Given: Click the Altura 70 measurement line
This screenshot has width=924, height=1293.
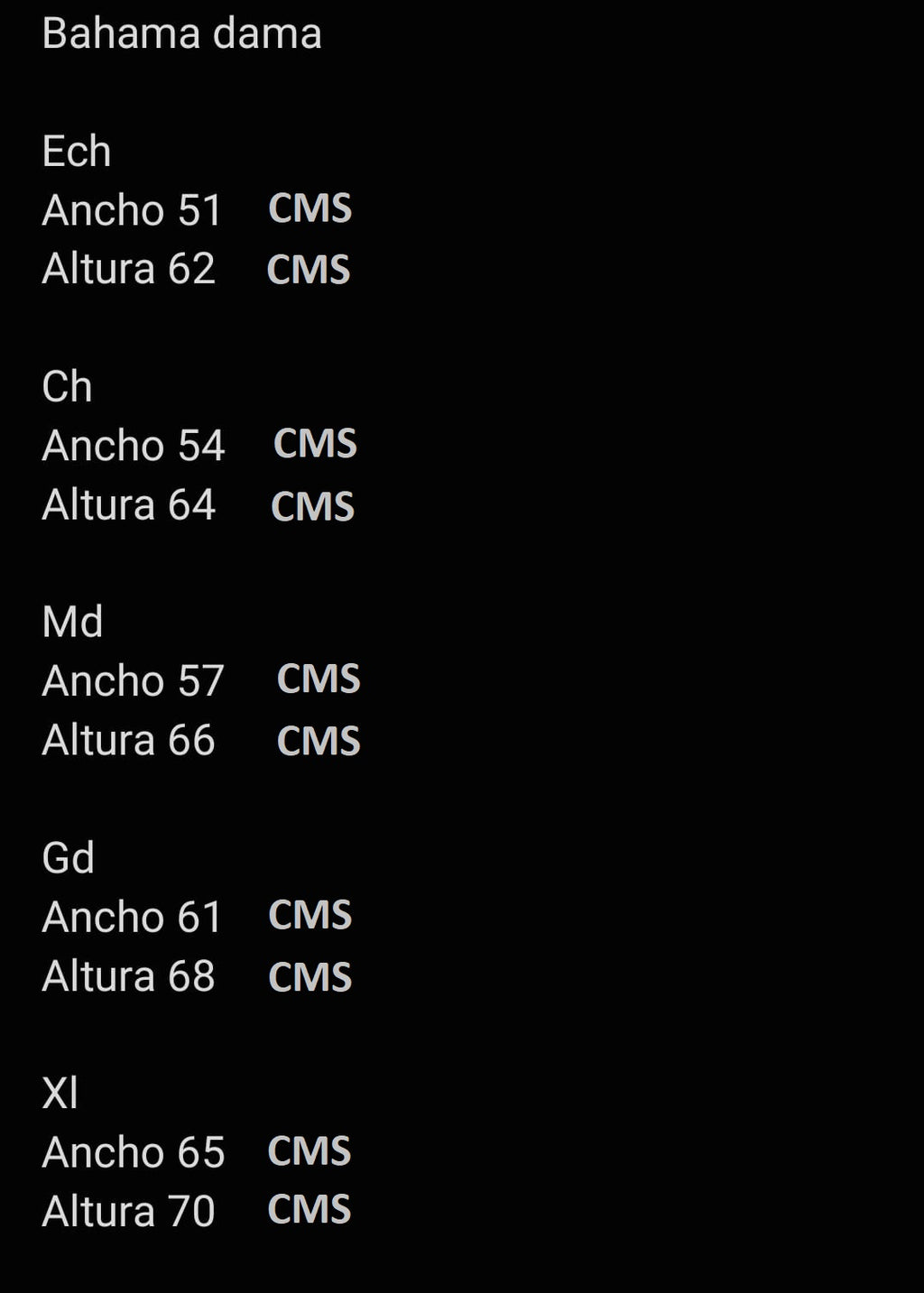Looking at the screenshot, I should [129, 1211].
